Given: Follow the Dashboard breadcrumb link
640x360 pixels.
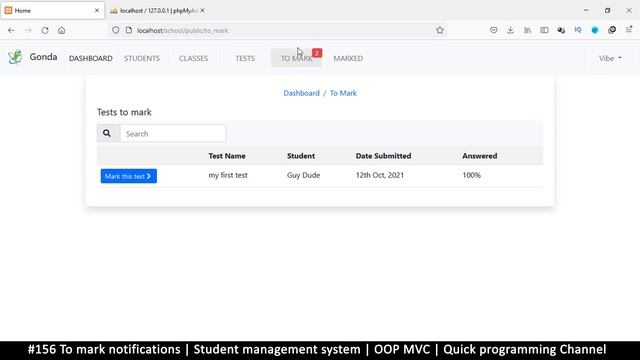Looking at the screenshot, I should tap(302, 93).
